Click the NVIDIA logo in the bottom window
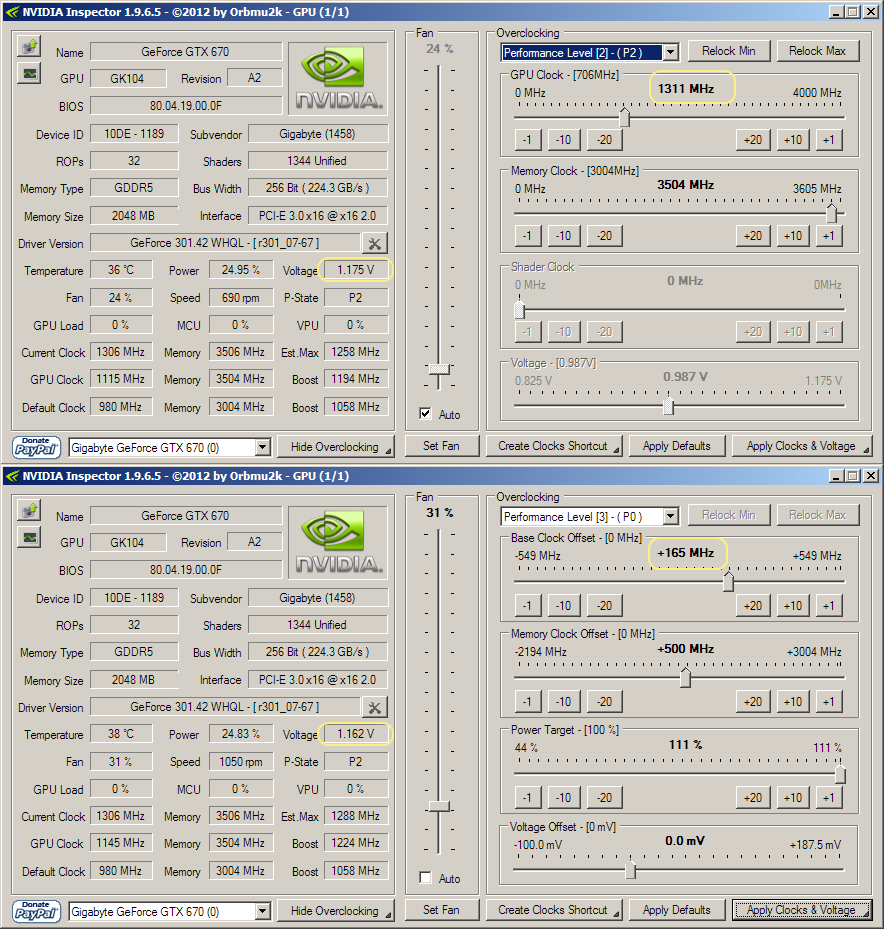The width and height of the screenshot is (884, 930). pos(338,542)
